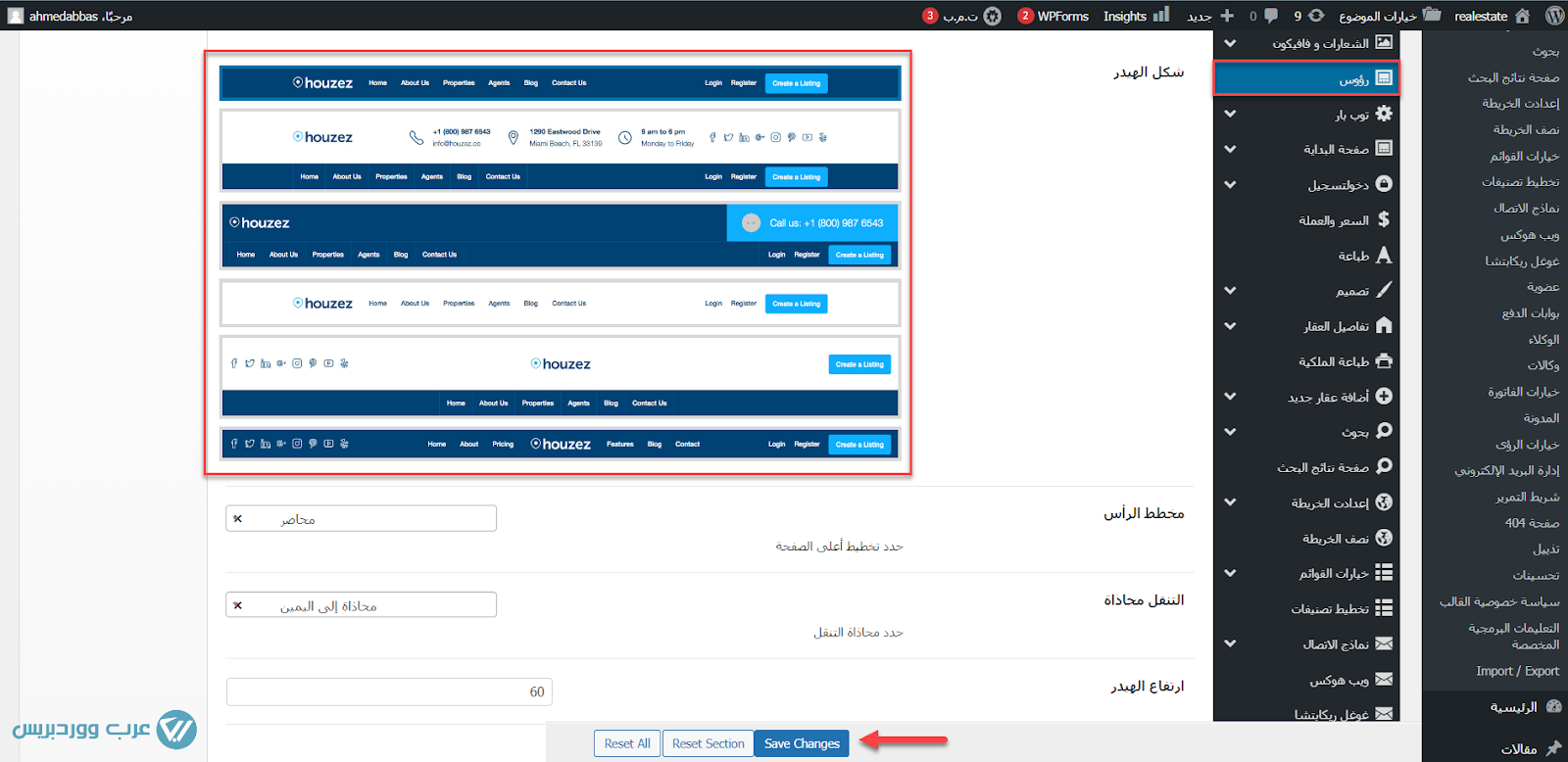Expand the إعدادت الخريطة chevron in options panel
Screen dimensions: 1568x762
pyautogui.click(x=1230, y=501)
